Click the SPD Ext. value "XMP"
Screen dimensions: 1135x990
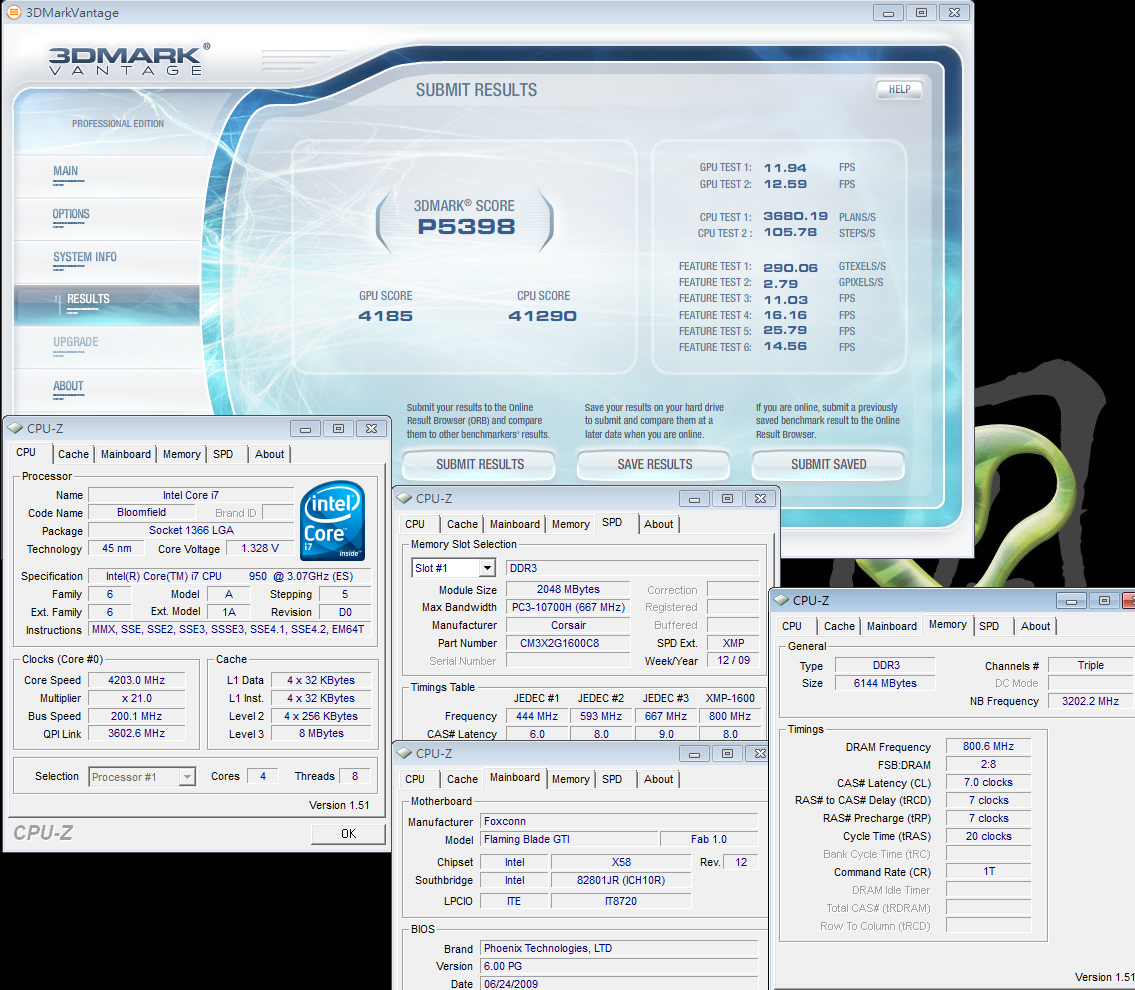point(733,643)
